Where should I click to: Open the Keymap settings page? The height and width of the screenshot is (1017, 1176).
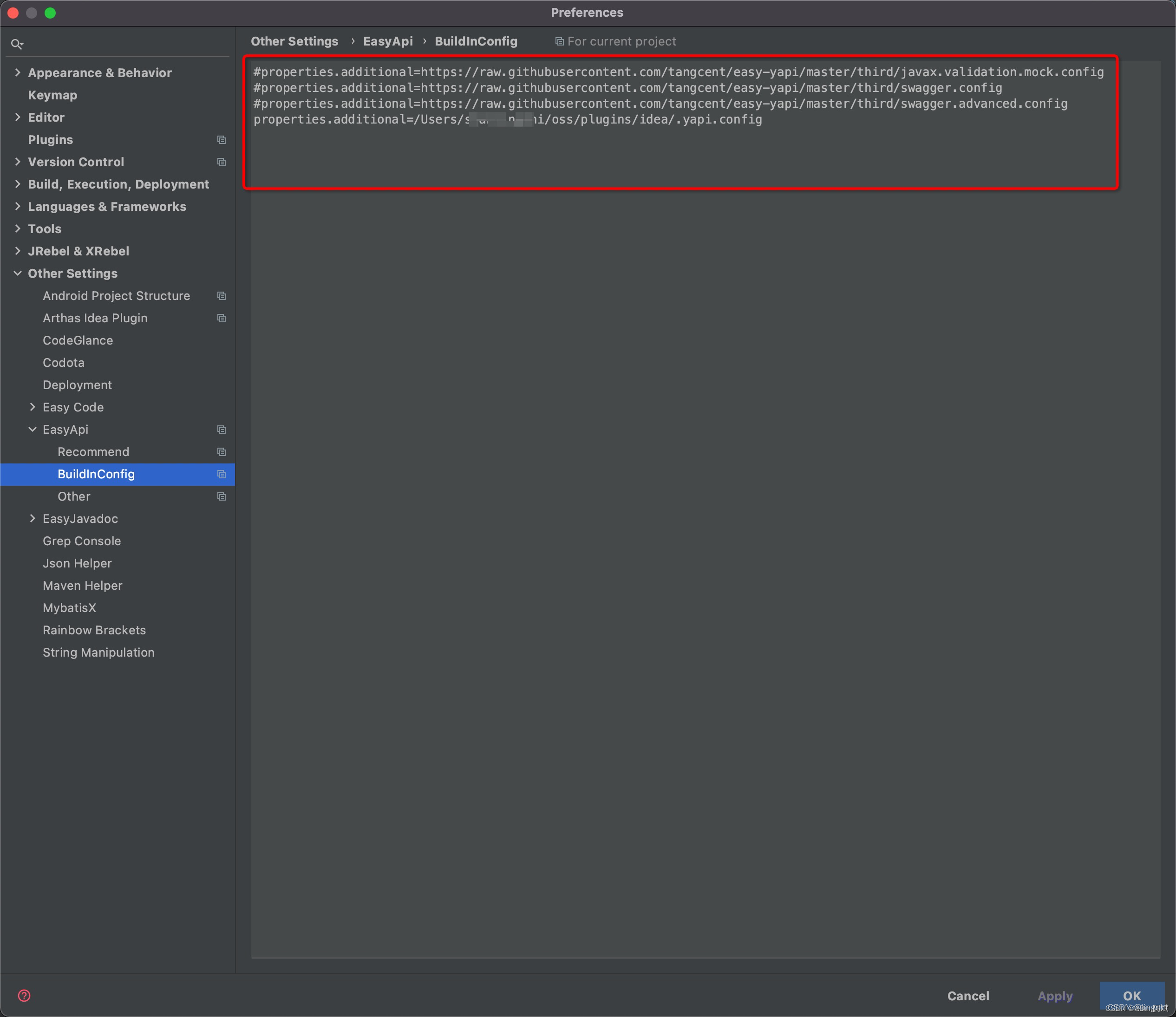[x=52, y=95]
